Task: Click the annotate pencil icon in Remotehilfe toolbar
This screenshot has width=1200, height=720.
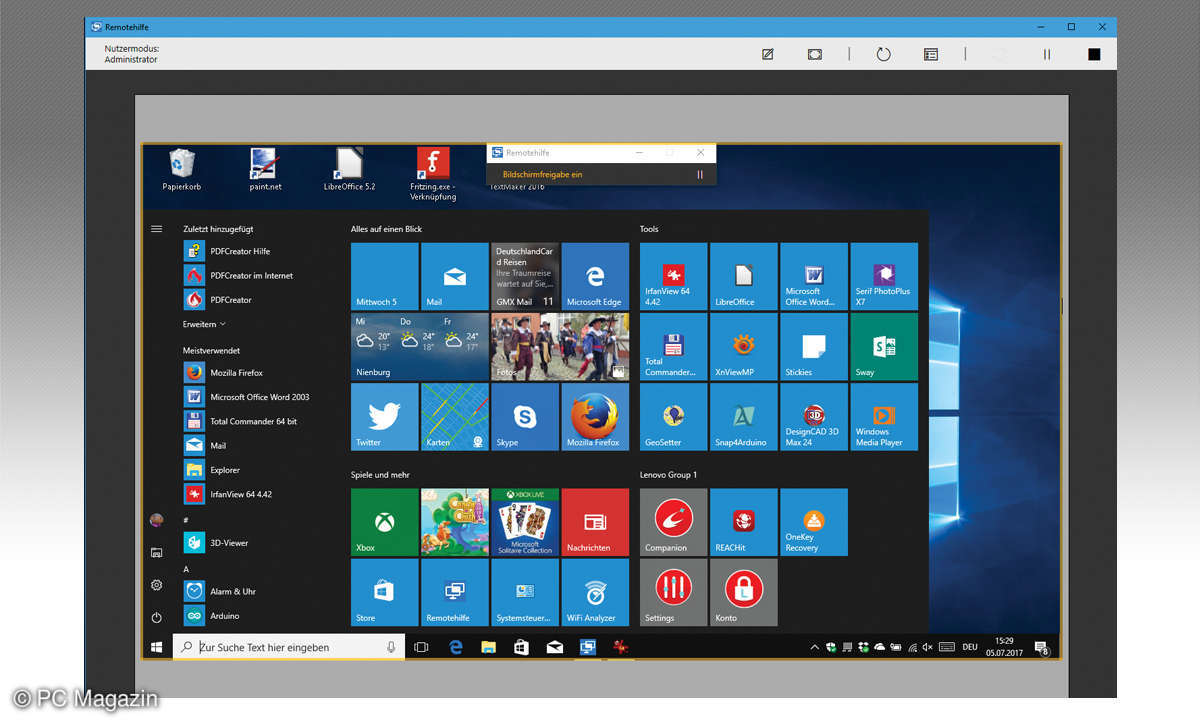Action: pyautogui.click(x=768, y=54)
